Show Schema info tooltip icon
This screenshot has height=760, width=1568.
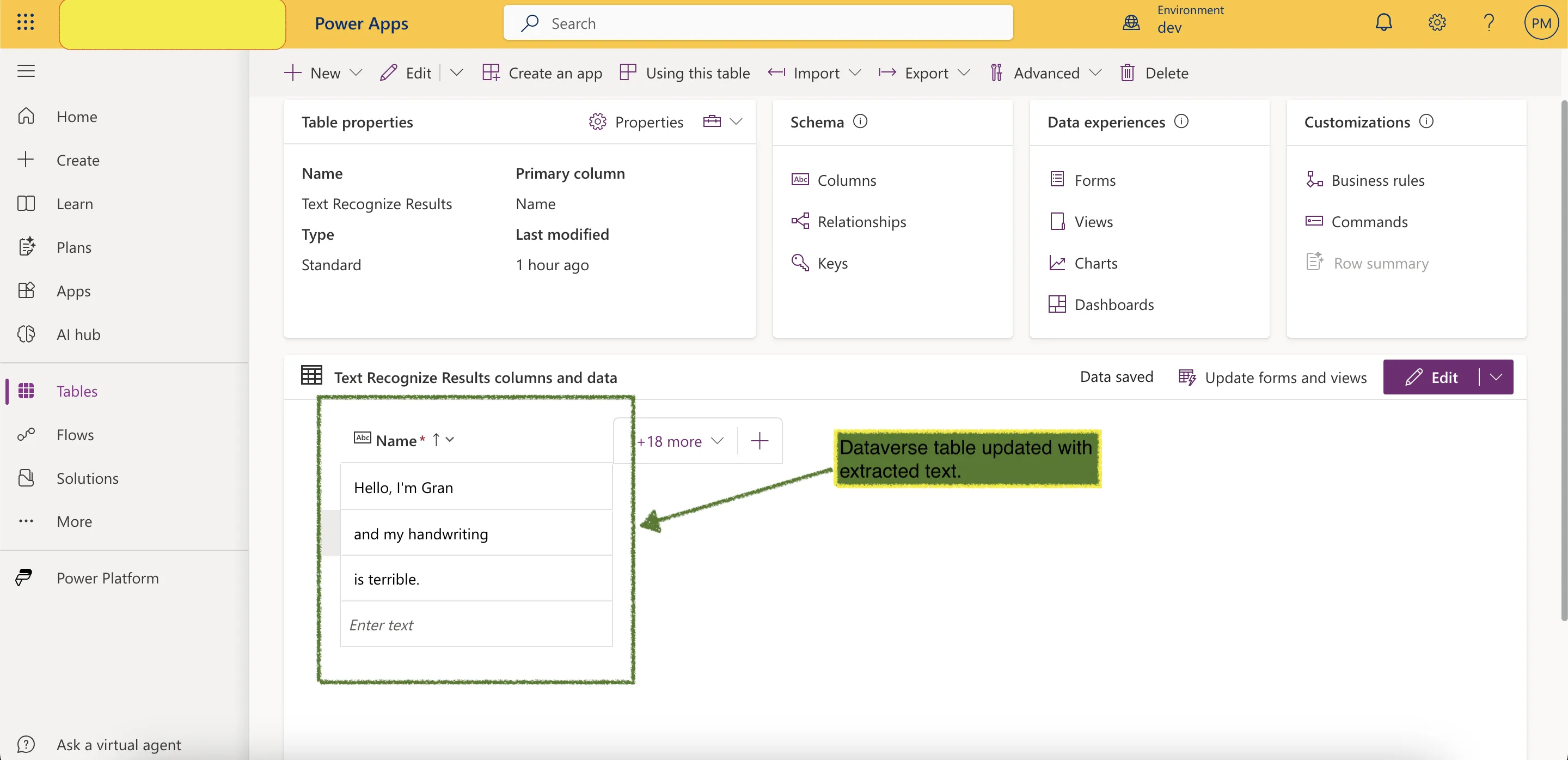[860, 121]
